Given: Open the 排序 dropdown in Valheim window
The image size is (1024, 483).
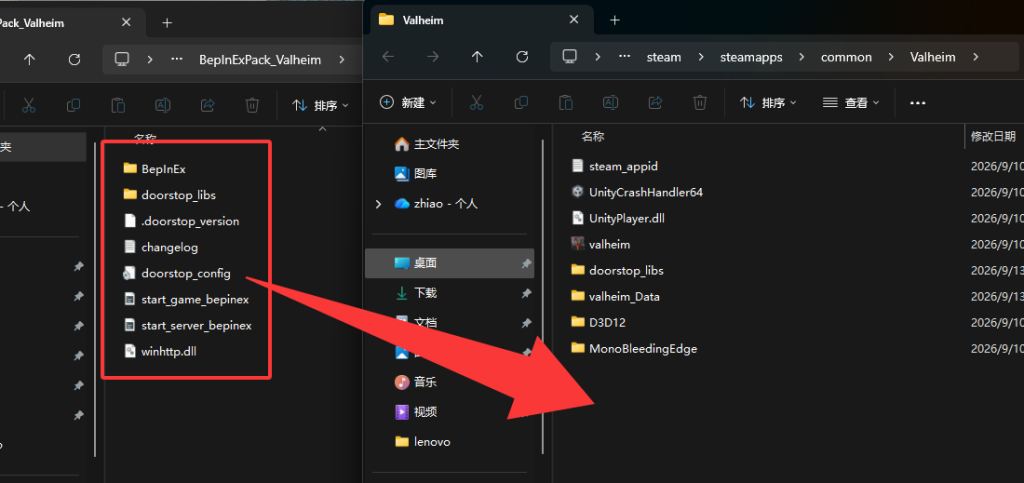Looking at the screenshot, I should [x=768, y=102].
